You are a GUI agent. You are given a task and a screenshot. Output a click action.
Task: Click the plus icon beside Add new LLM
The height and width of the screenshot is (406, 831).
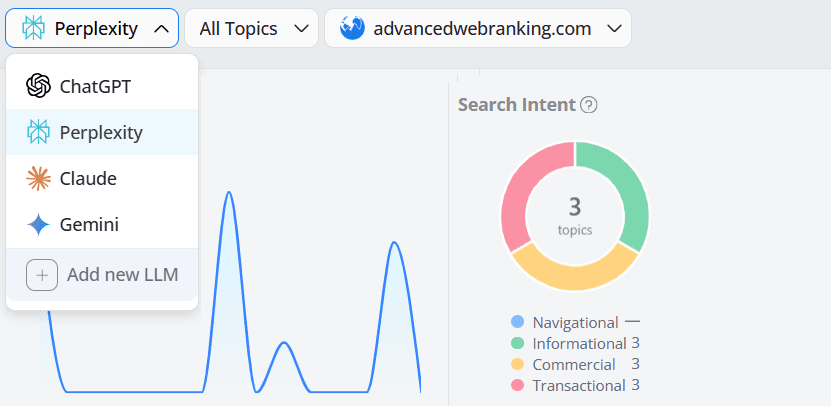coord(42,275)
